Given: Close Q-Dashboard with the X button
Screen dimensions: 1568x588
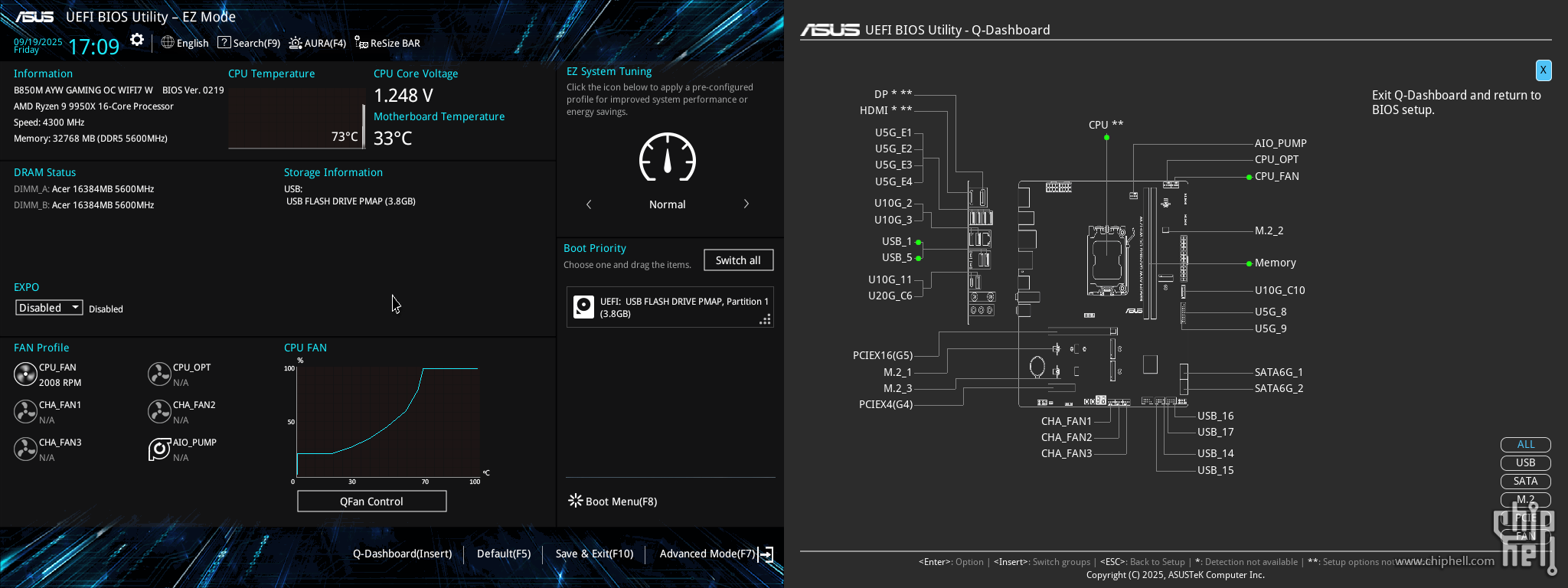Looking at the screenshot, I should tap(1543, 70).
